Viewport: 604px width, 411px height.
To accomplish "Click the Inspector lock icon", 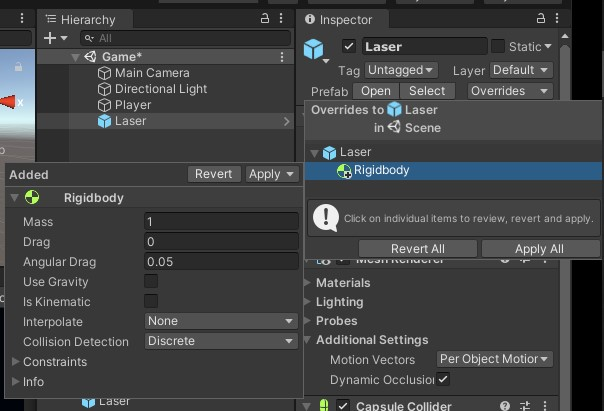I will click(541, 18).
